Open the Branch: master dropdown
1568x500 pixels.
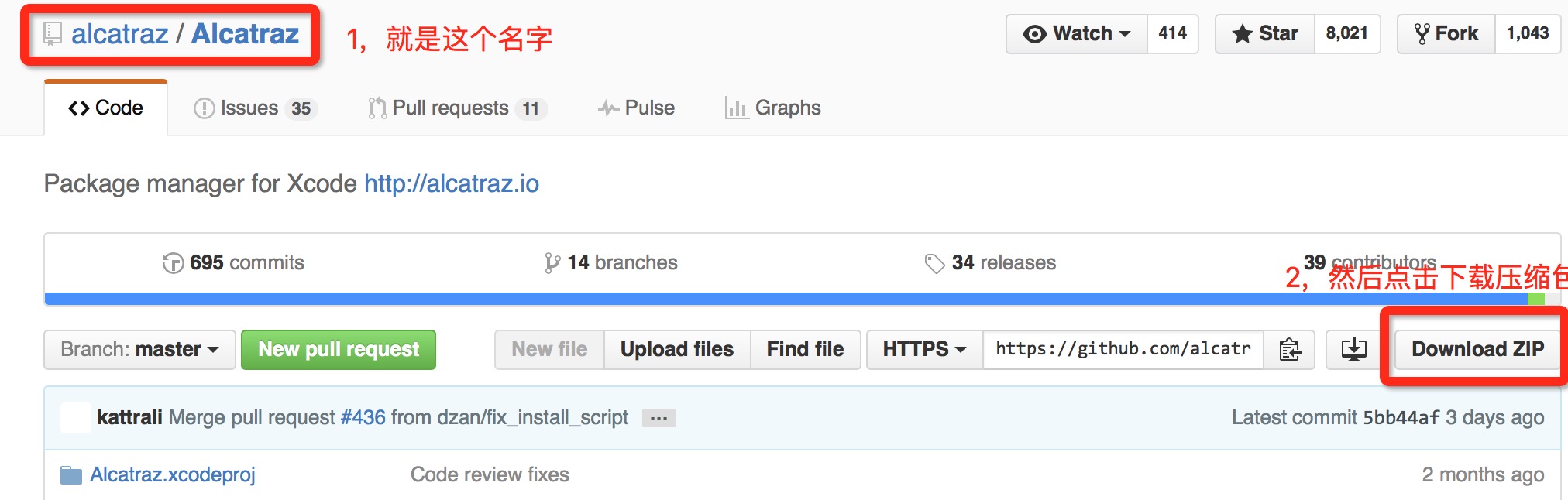tap(139, 350)
